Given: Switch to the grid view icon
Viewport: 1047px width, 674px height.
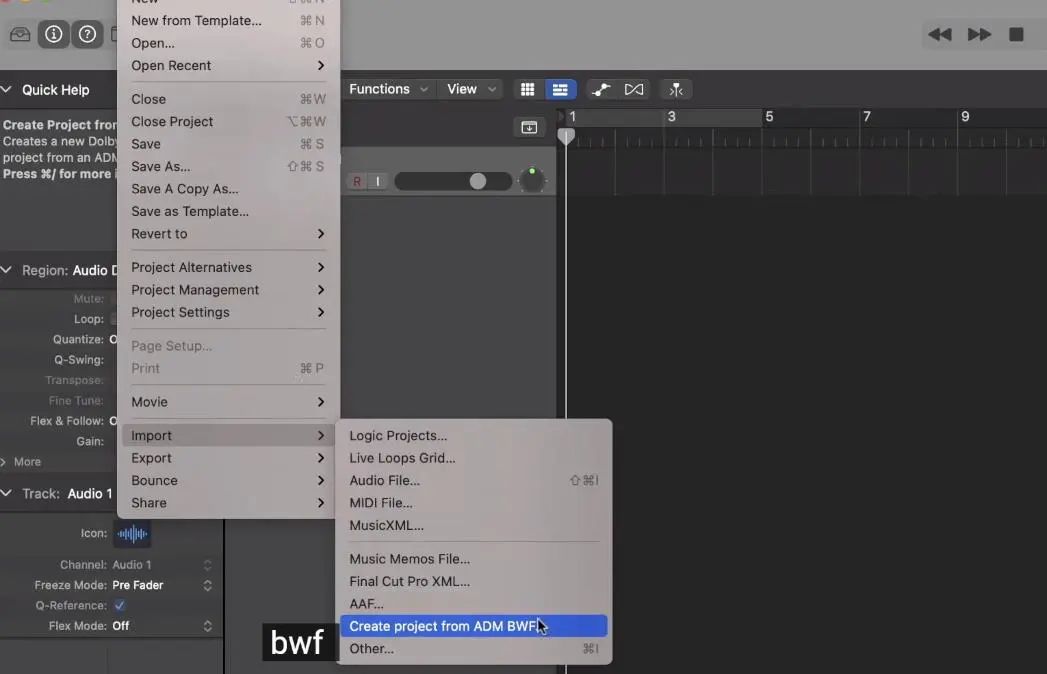Looking at the screenshot, I should tap(528, 90).
